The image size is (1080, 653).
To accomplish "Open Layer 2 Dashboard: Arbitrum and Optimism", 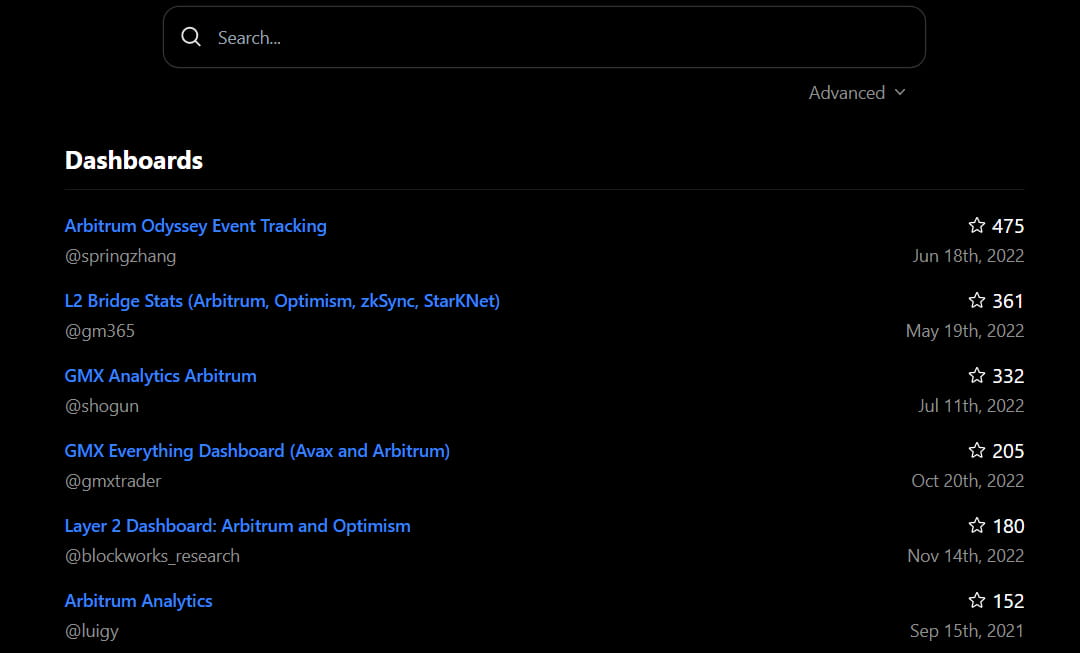I will [x=238, y=526].
